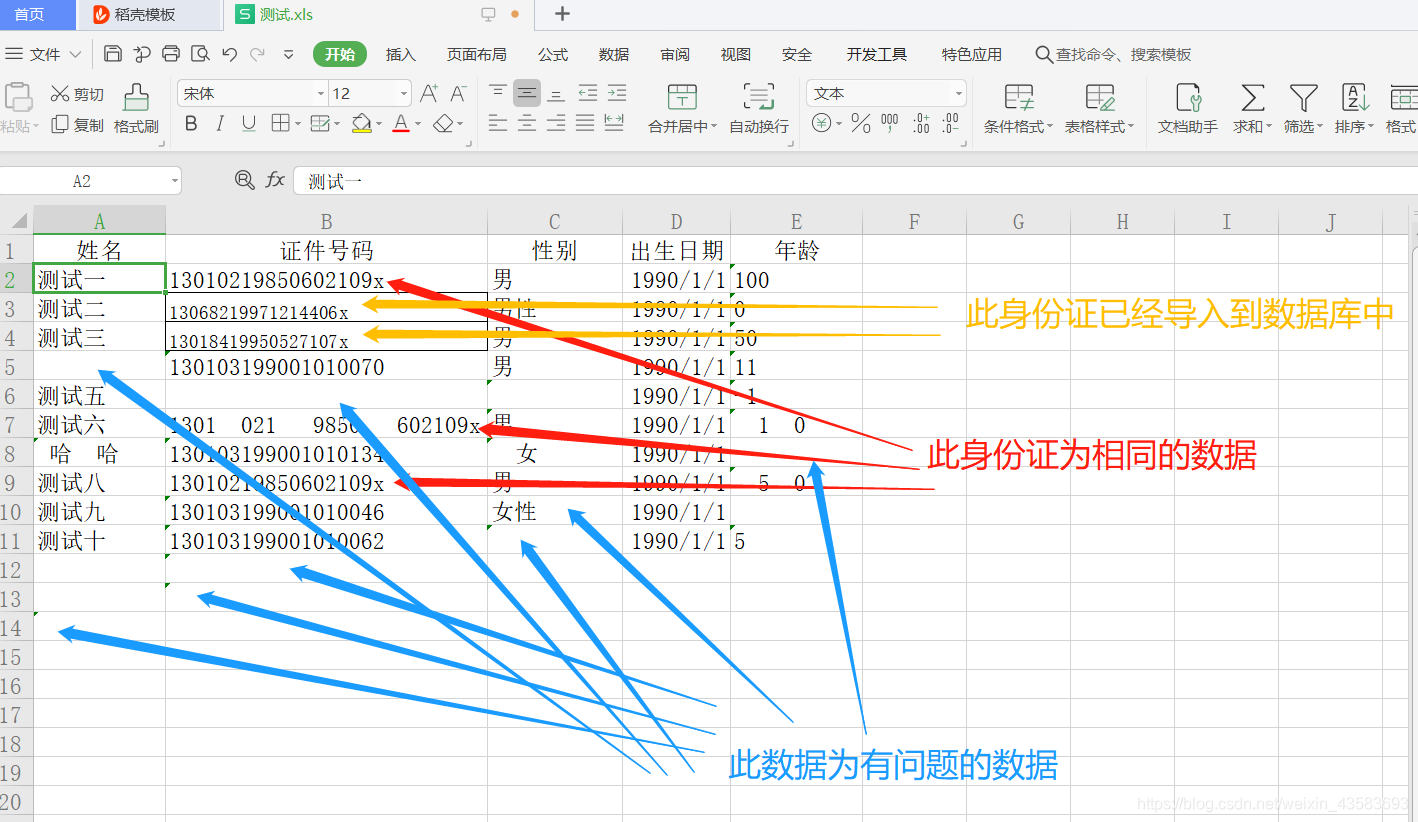Click the formula bar showing 测试一

pos(855,181)
